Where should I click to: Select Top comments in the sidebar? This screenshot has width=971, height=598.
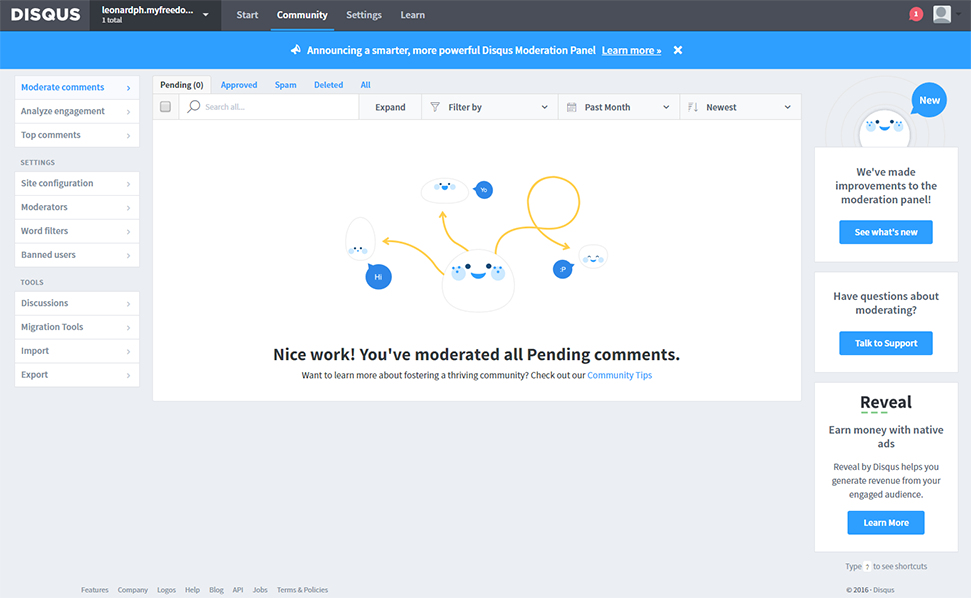click(77, 135)
